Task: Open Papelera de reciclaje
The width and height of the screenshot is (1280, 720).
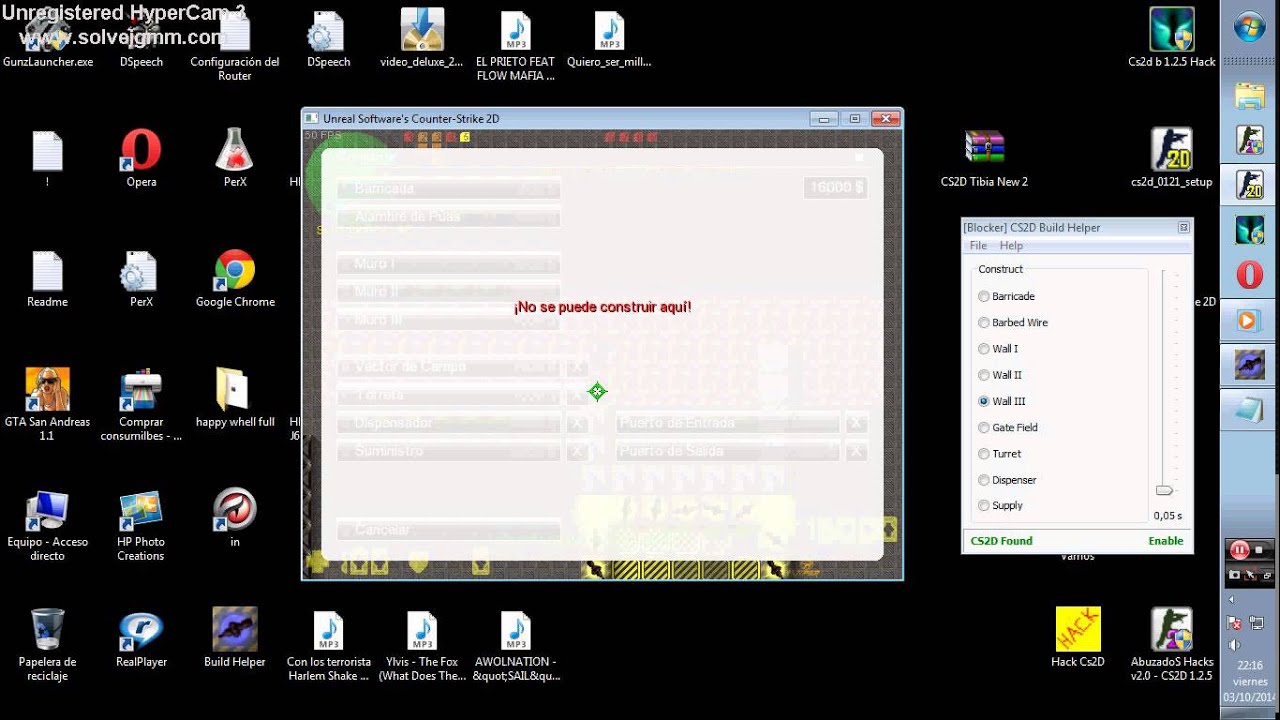Action: tap(47, 645)
